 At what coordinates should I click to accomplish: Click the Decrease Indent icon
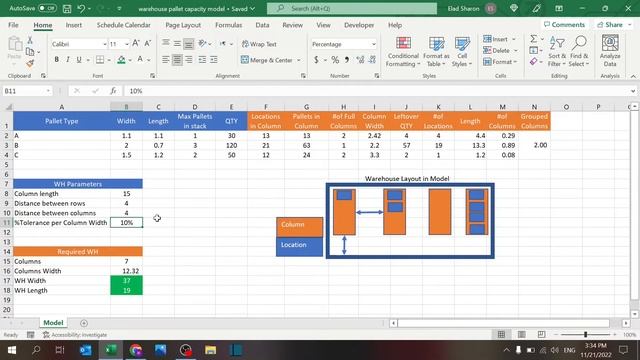[x=202, y=60]
